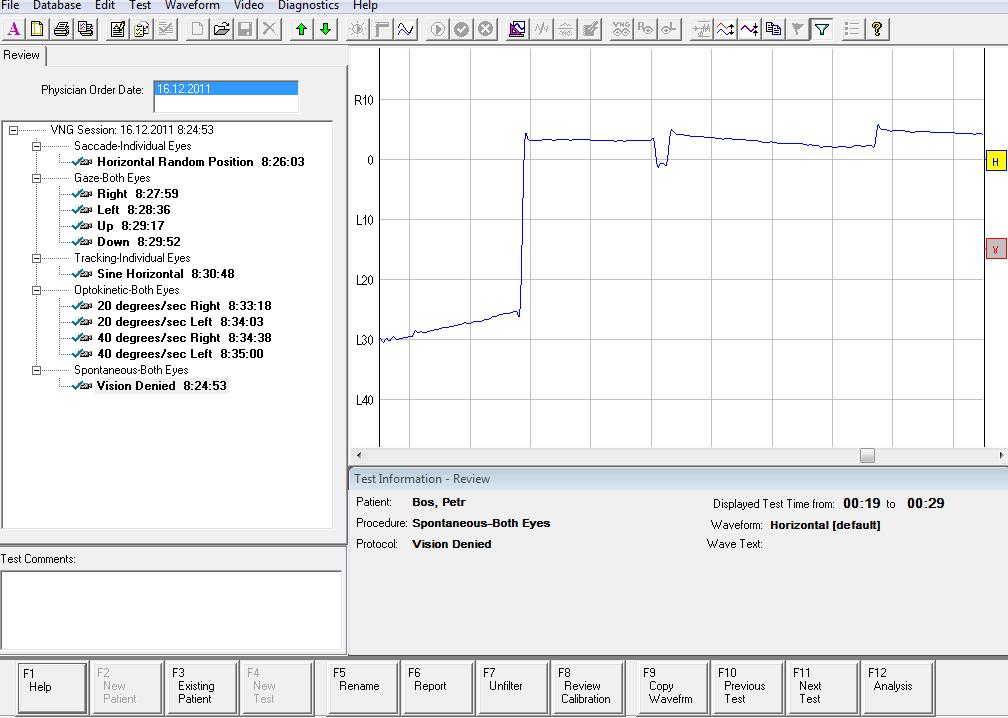1008x718 pixels.
Task: Click the F8 Review Calibration button
Action: tap(587, 688)
